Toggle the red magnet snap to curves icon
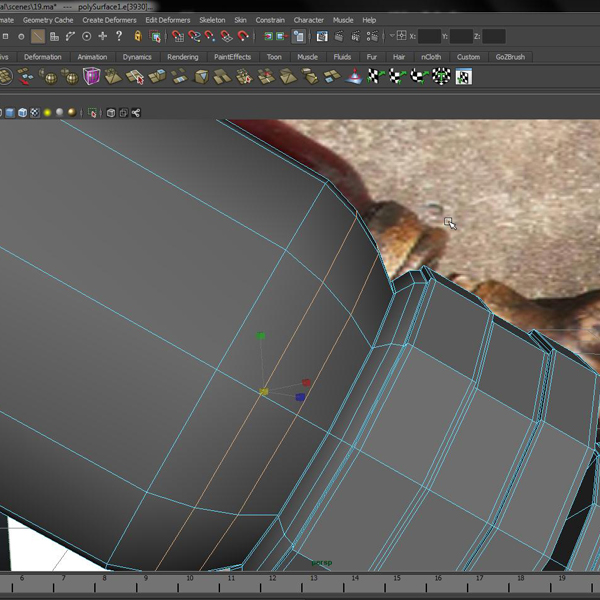 194,36
